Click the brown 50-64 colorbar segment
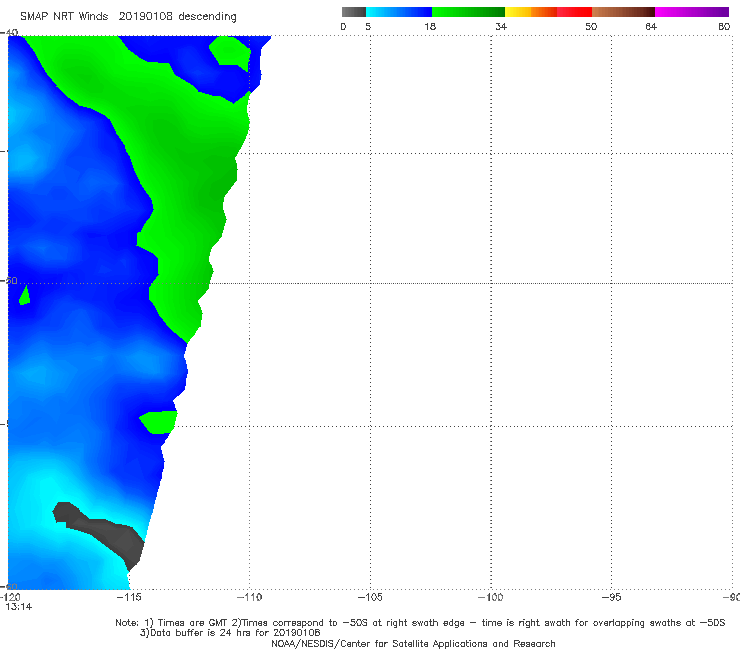740x650 pixels. tap(623, 12)
